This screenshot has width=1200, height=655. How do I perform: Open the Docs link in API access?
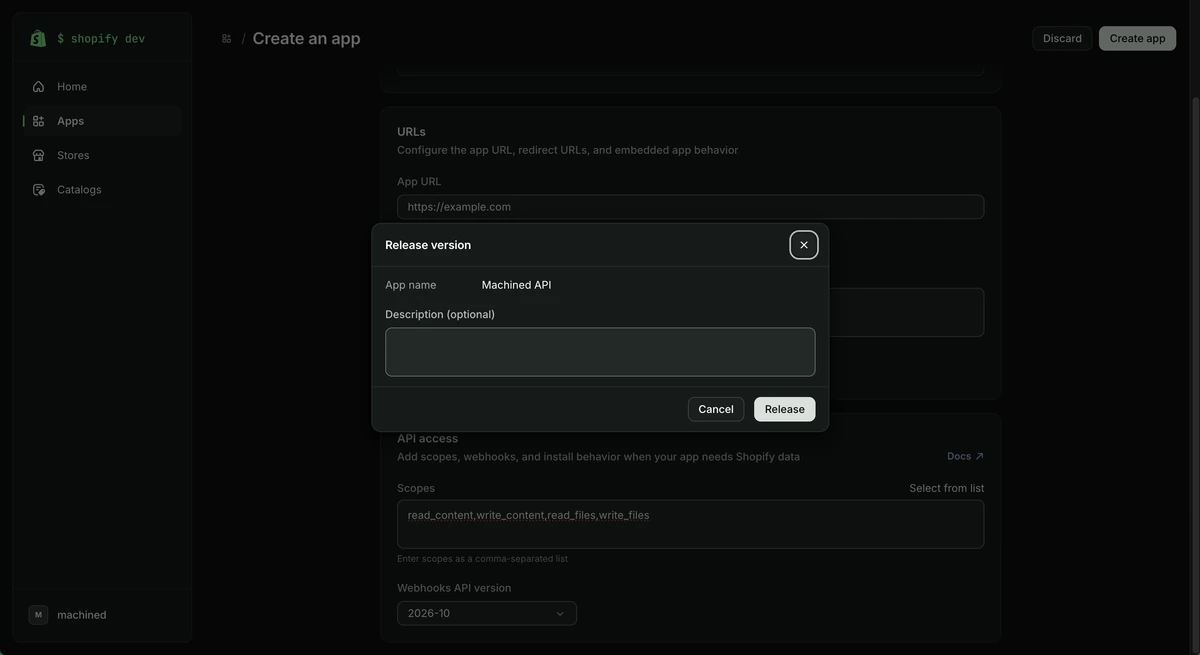pos(966,456)
